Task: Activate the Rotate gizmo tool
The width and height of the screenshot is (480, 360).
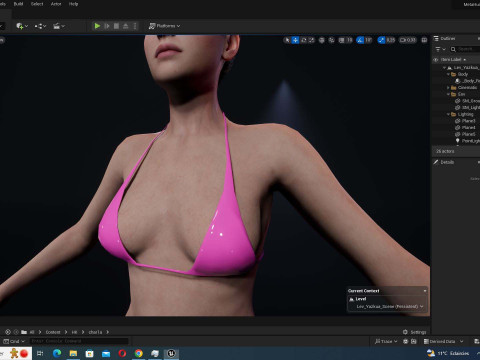Action: 304,40
